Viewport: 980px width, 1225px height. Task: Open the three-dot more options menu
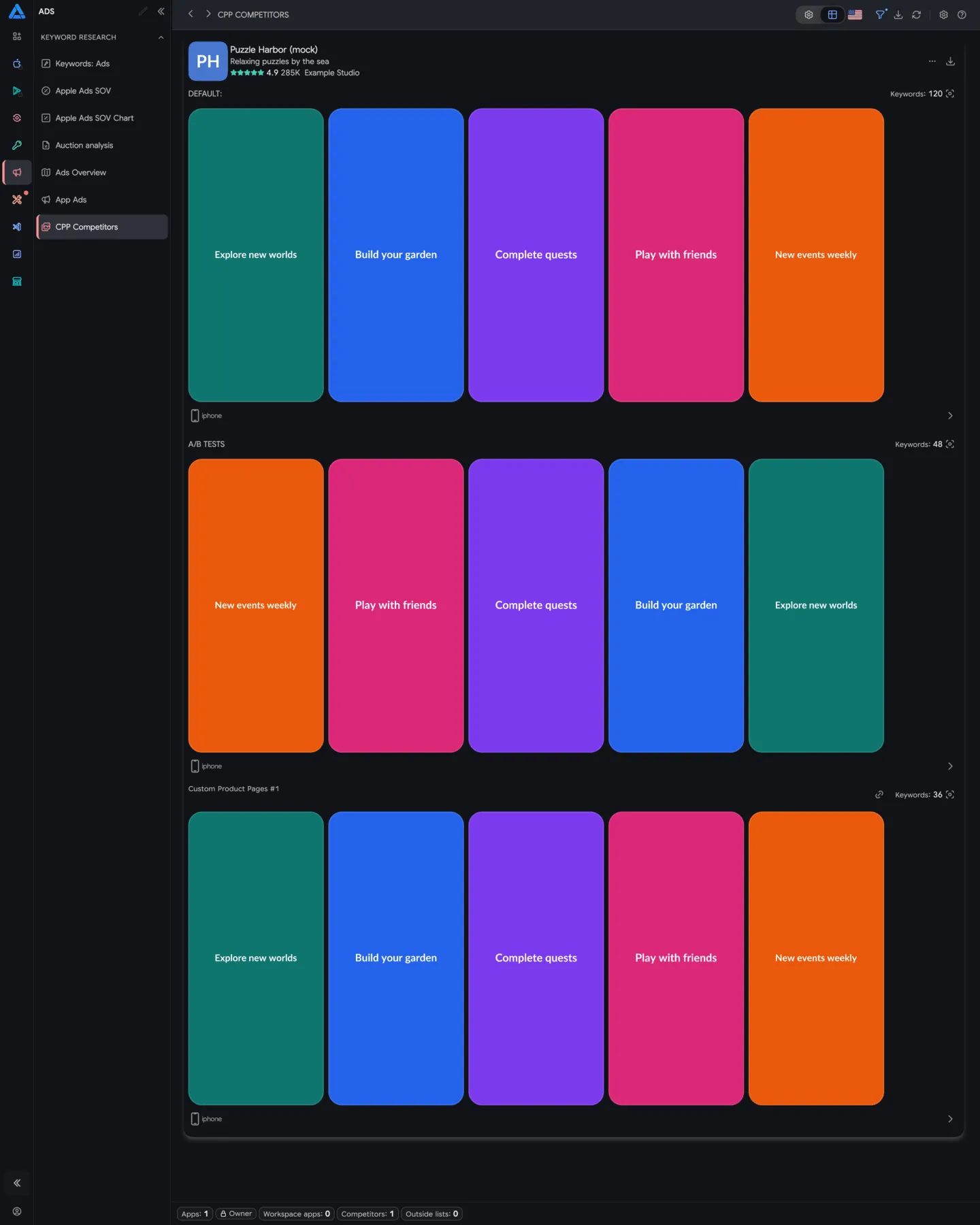[x=932, y=61]
